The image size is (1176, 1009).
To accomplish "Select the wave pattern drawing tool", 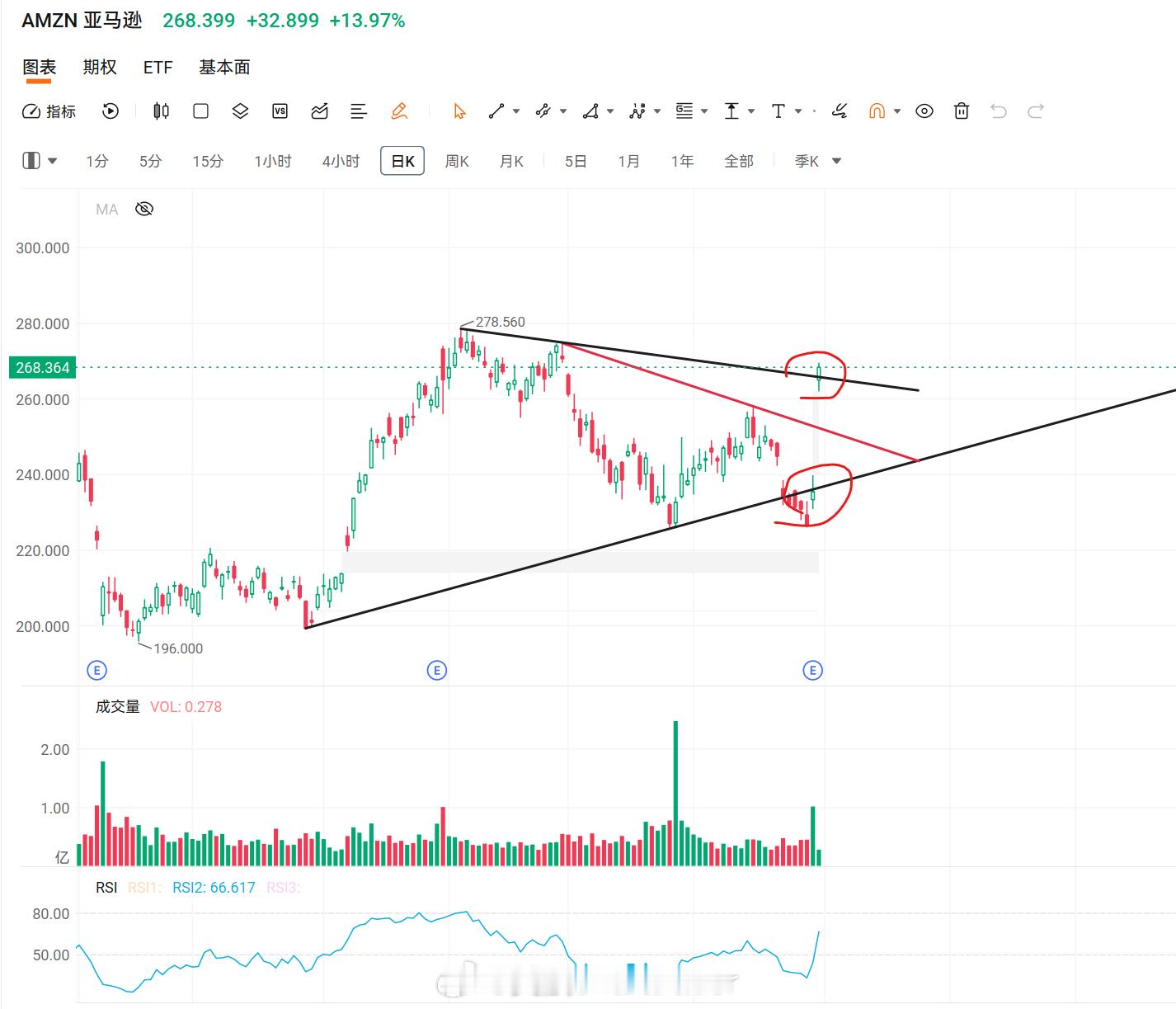I will 637,111.
